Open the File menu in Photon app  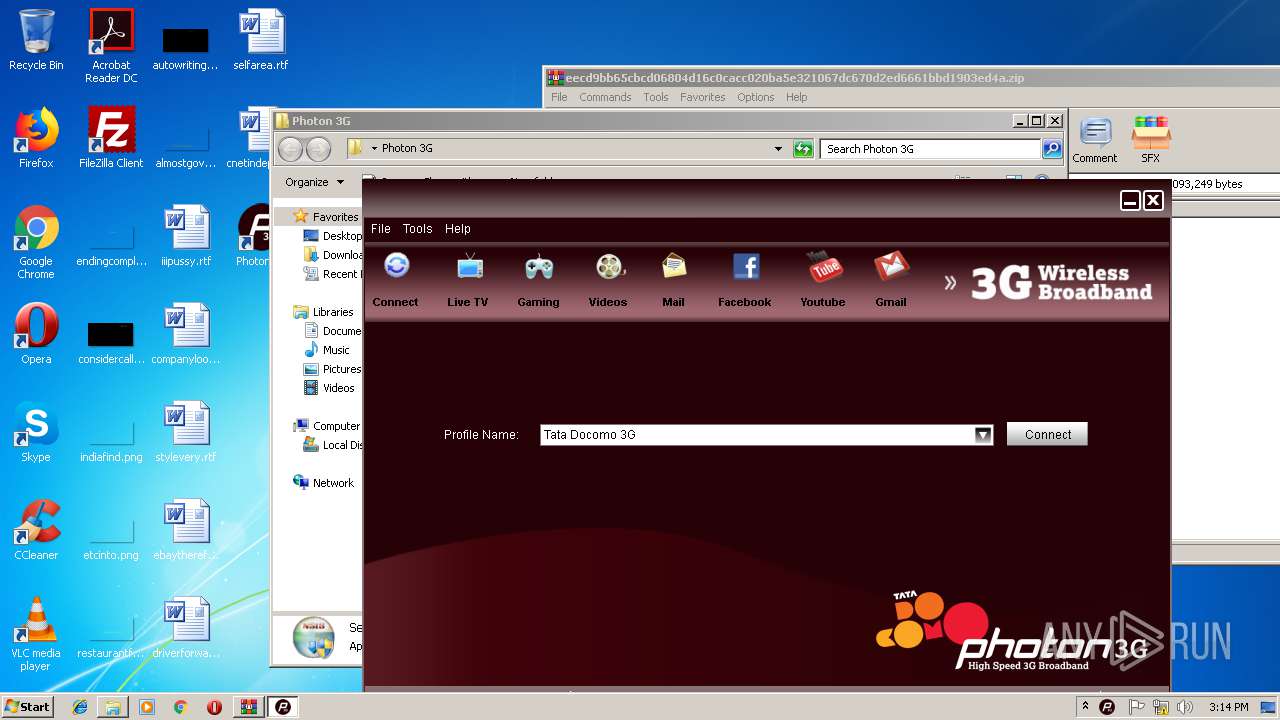[x=381, y=229]
